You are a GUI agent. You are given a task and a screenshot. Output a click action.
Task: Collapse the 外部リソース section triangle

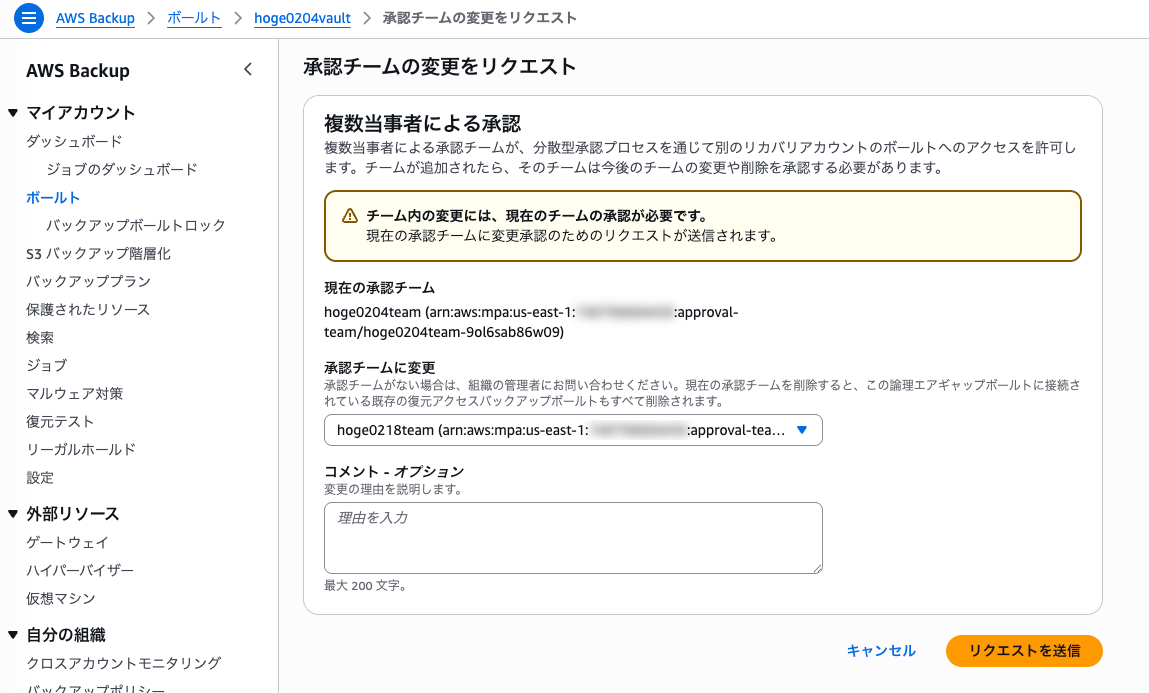[x=12, y=514]
